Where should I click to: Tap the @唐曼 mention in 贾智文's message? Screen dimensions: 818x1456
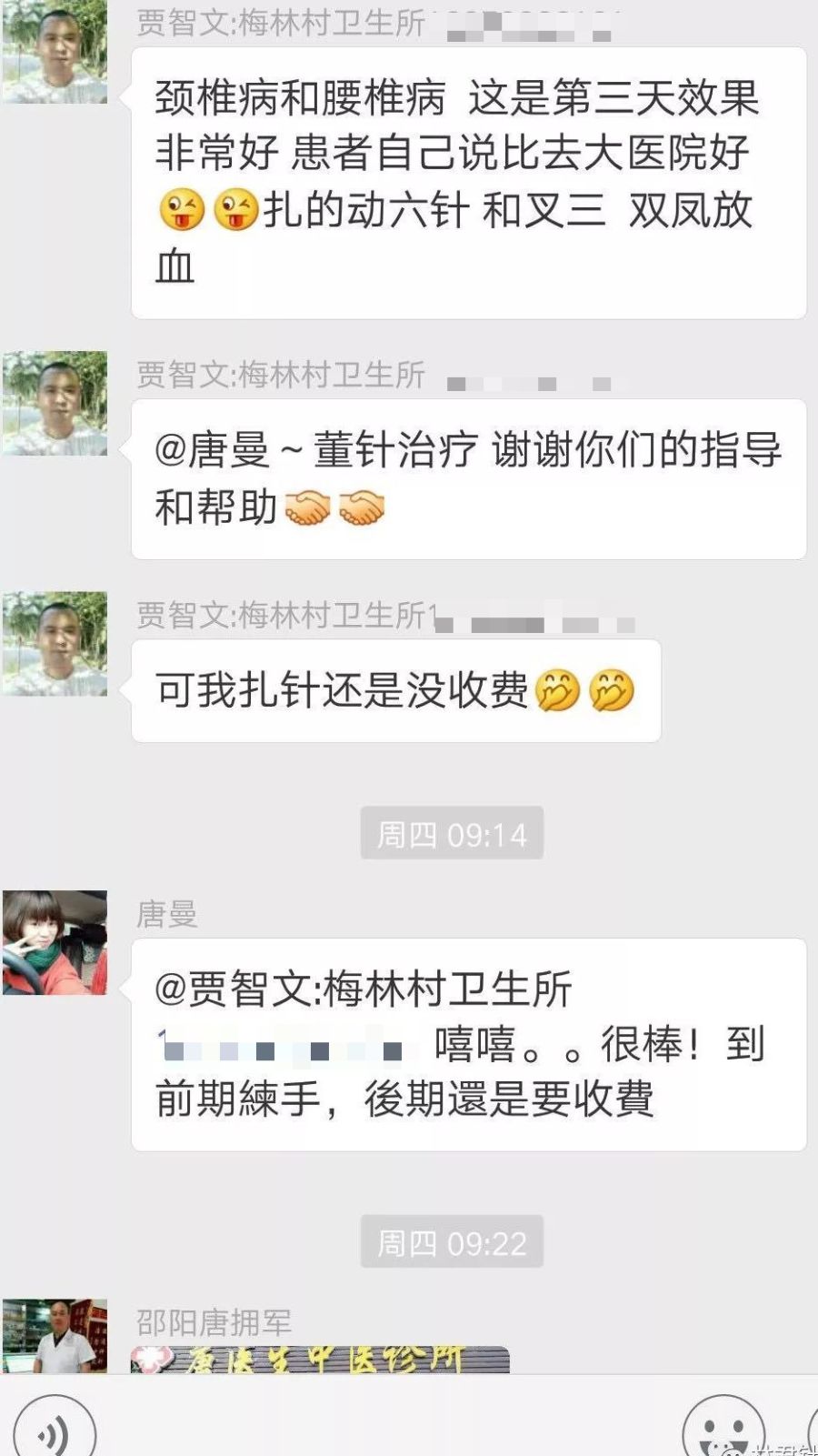coord(213,450)
